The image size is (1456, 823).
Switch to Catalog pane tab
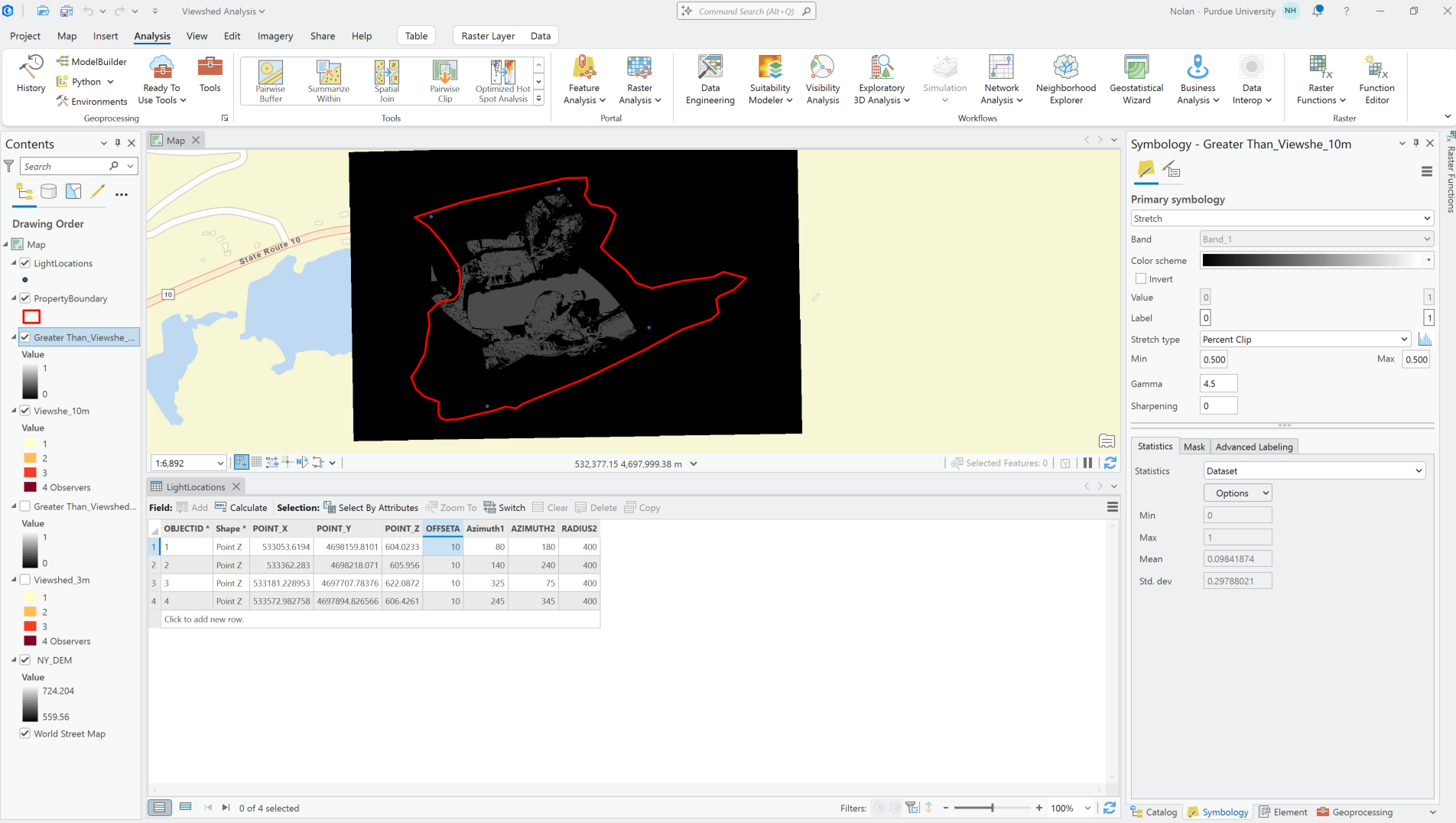click(1154, 812)
